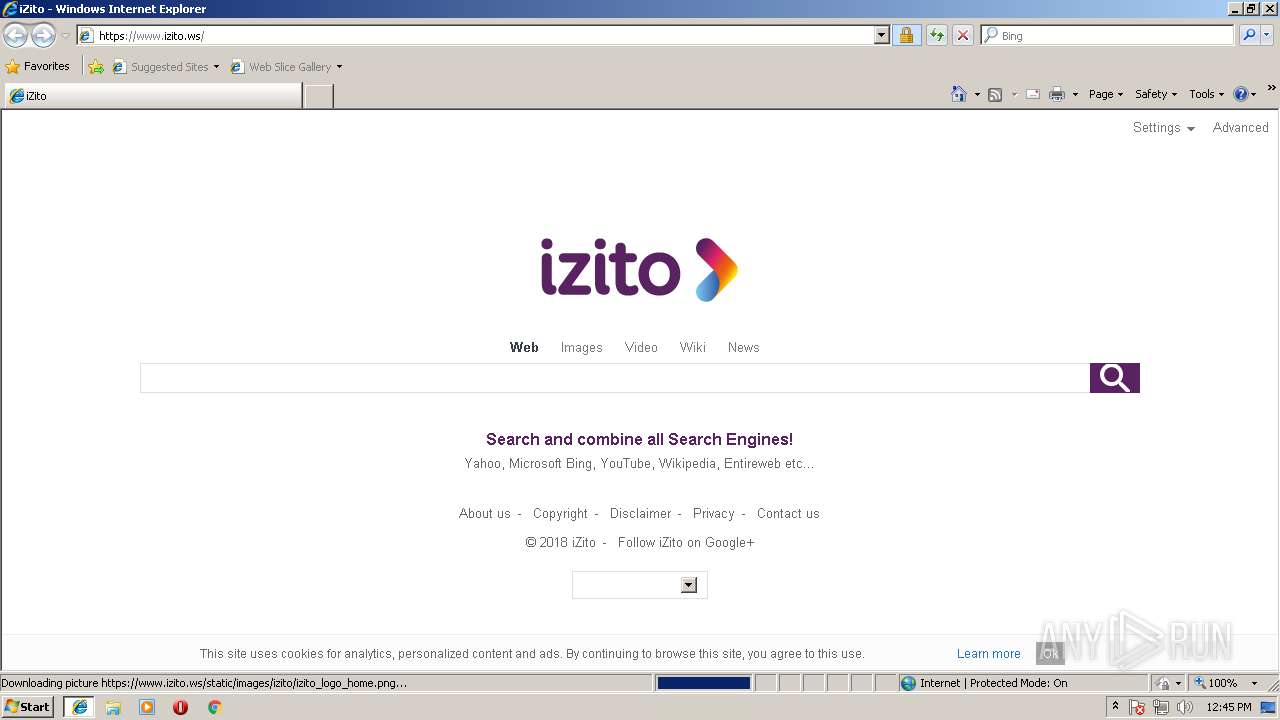Open Opera icon in taskbar

[181, 707]
